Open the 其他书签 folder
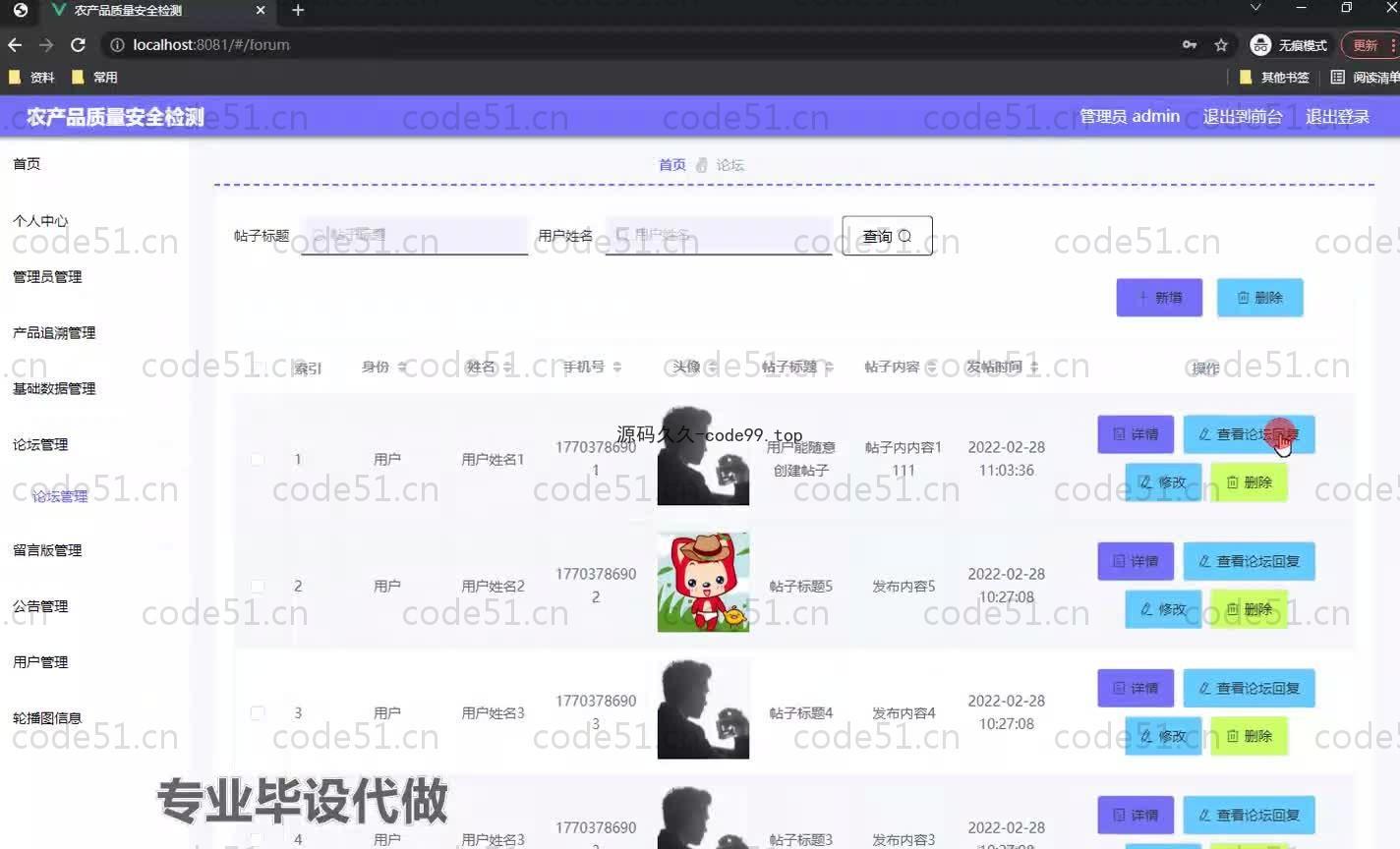Viewport: 1400px width, 849px height. pos(1274,77)
